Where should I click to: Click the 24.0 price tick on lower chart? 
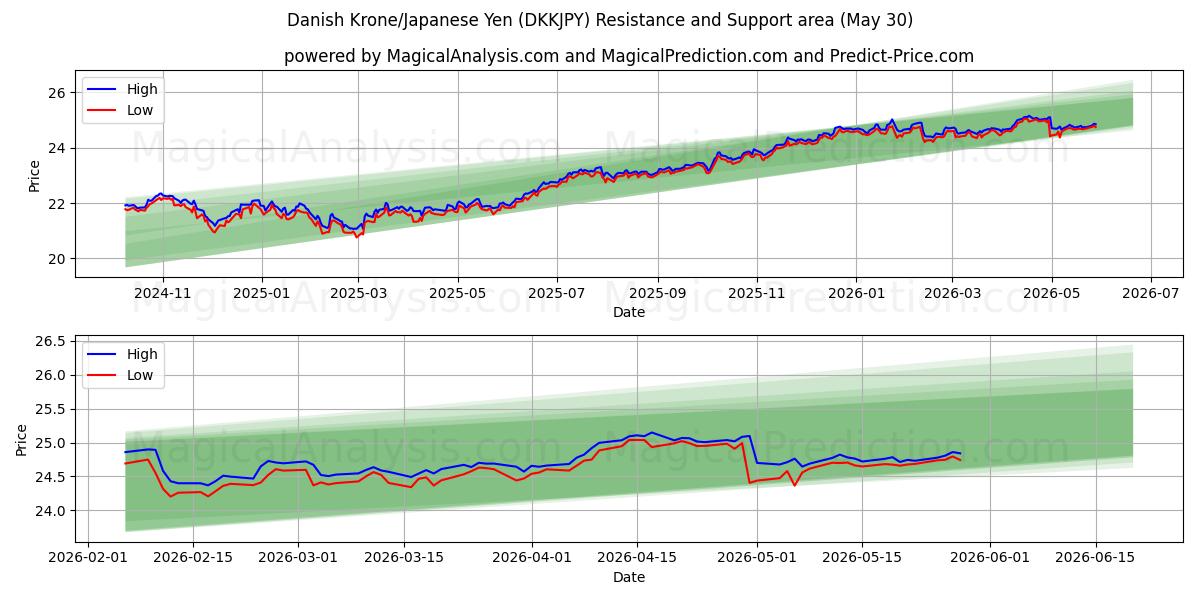pyautogui.click(x=51, y=511)
